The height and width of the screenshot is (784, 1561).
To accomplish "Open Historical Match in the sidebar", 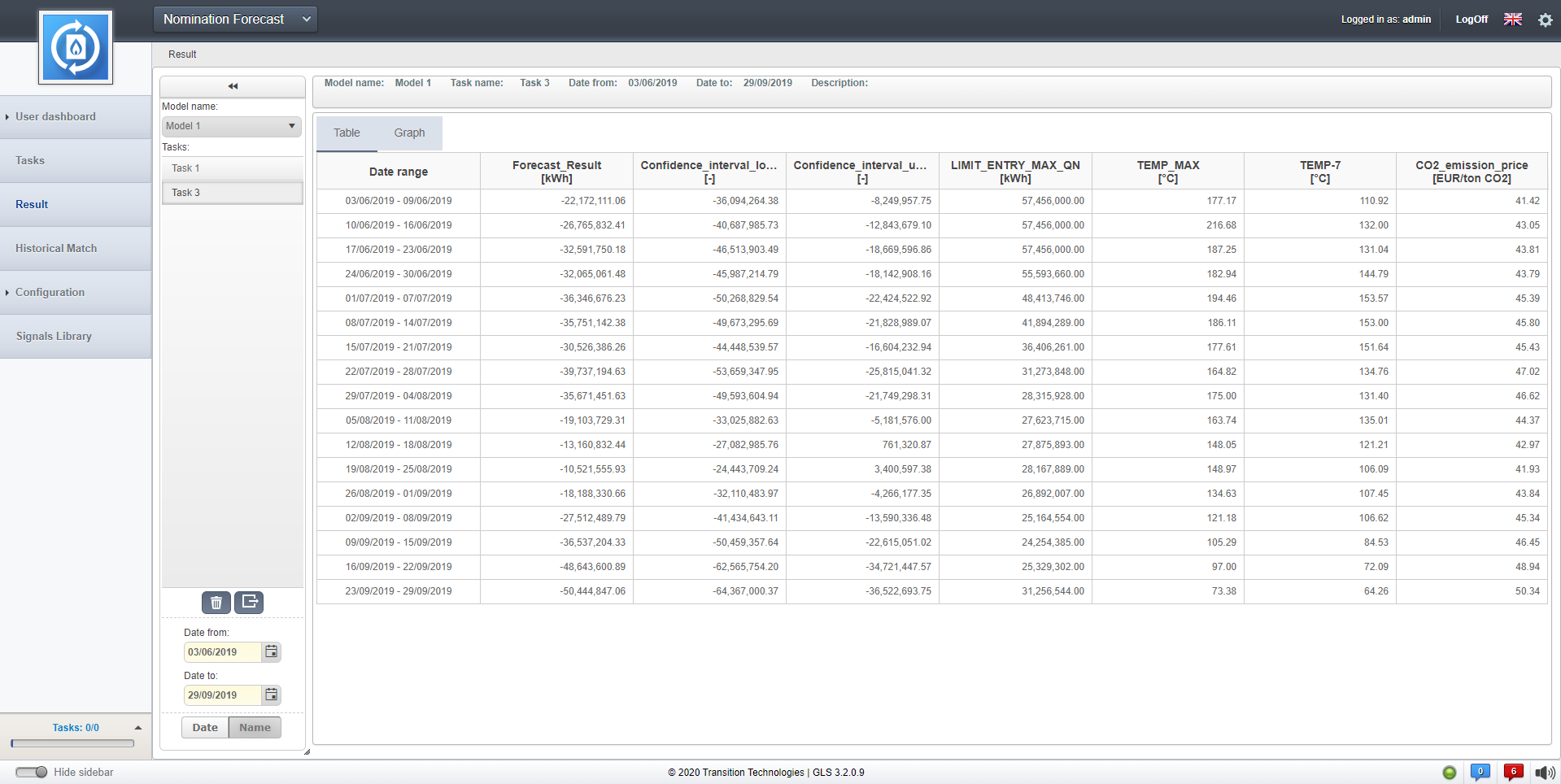I will click(56, 249).
